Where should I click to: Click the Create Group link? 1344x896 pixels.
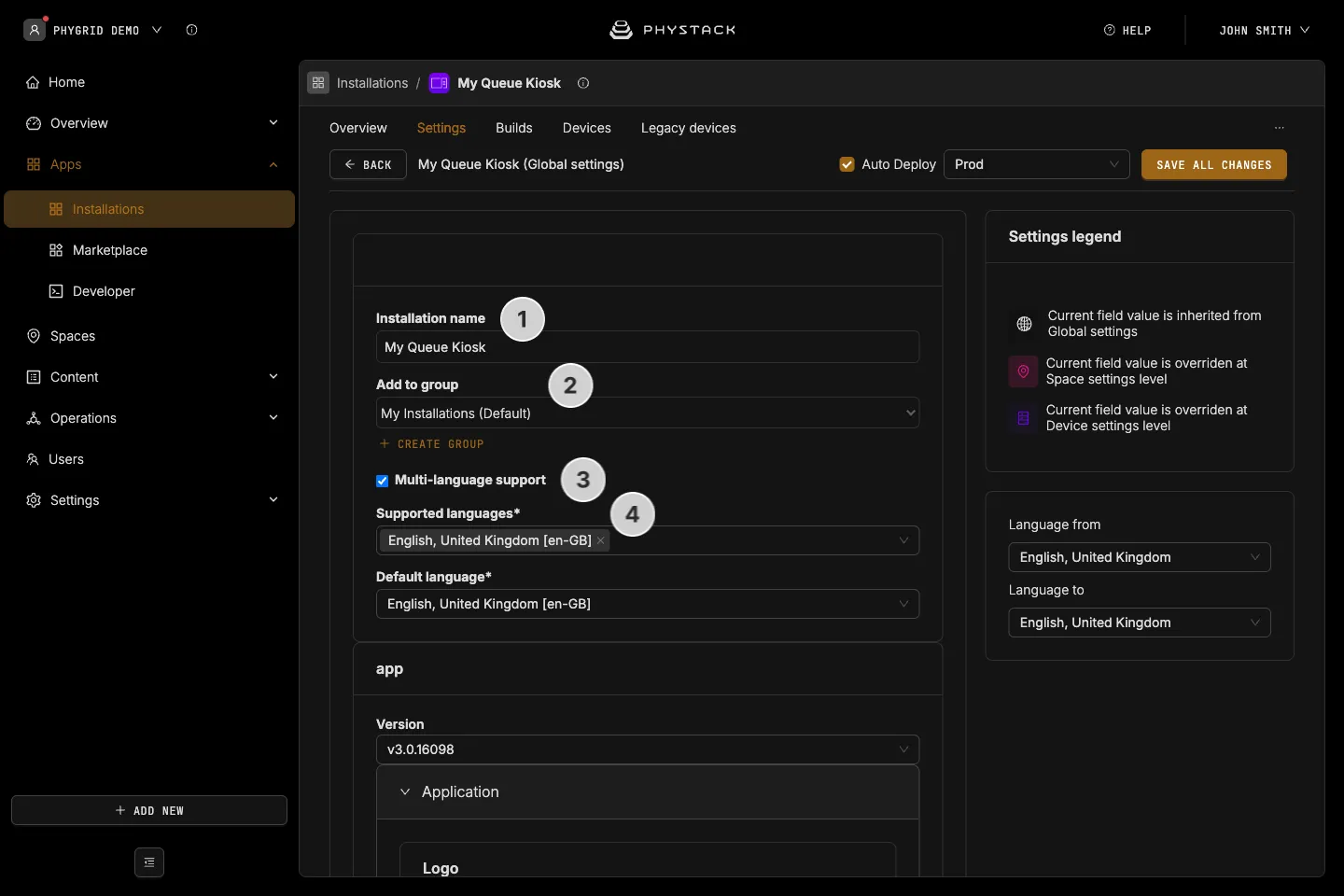coord(432,444)
